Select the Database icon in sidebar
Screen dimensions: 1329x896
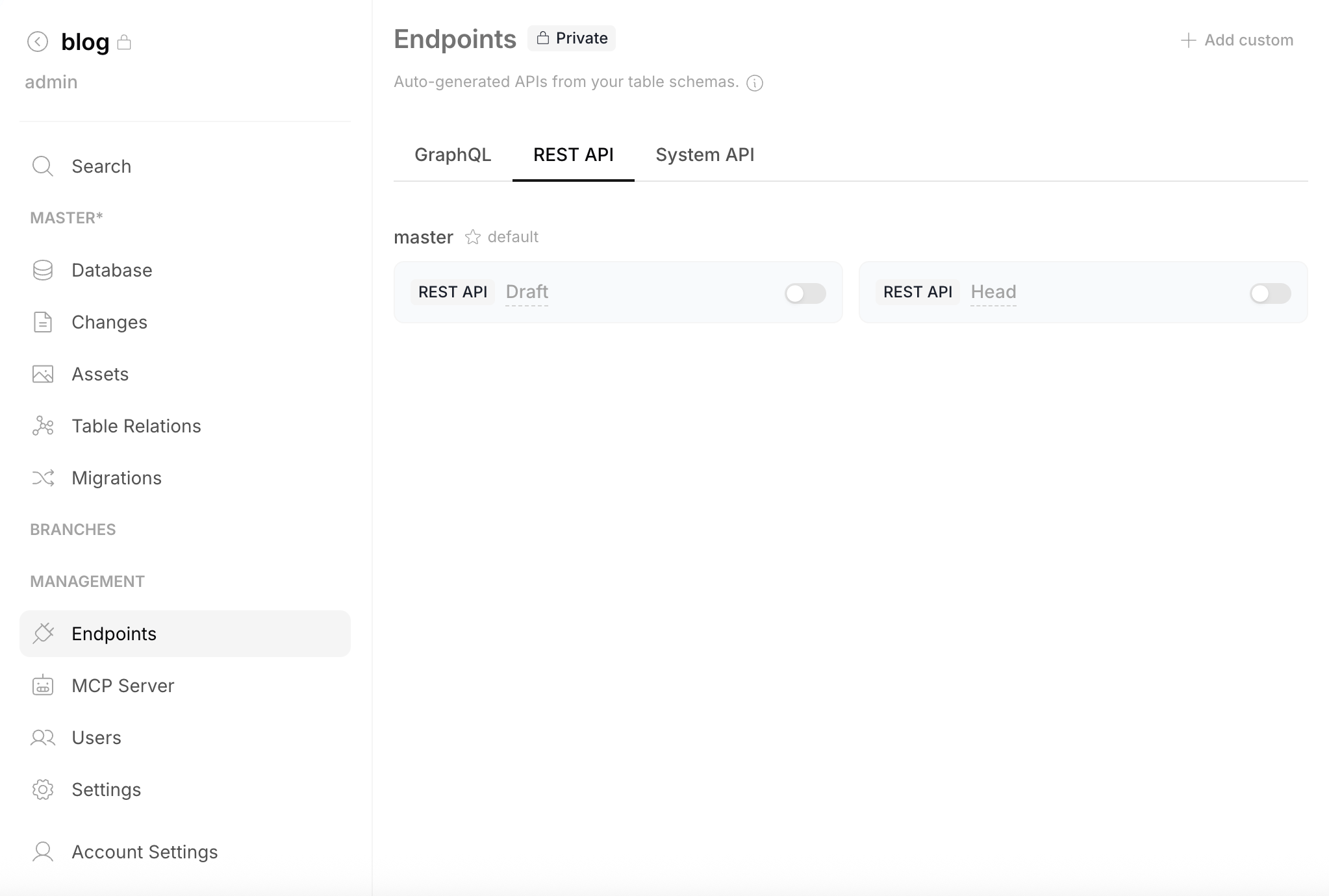pos(42,270)
